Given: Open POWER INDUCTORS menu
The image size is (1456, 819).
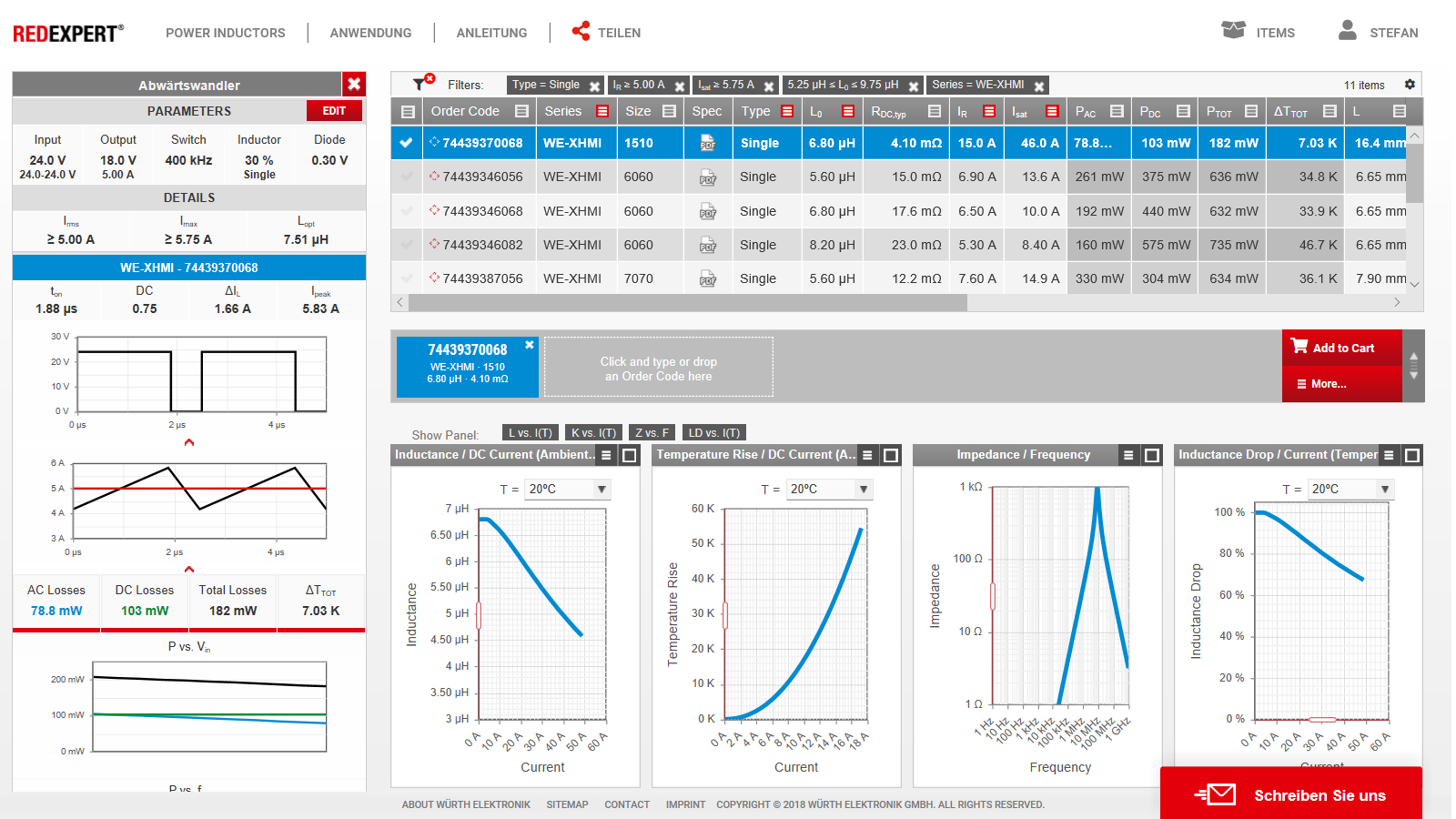Looking at the screenshot, I should pos(225,33).
